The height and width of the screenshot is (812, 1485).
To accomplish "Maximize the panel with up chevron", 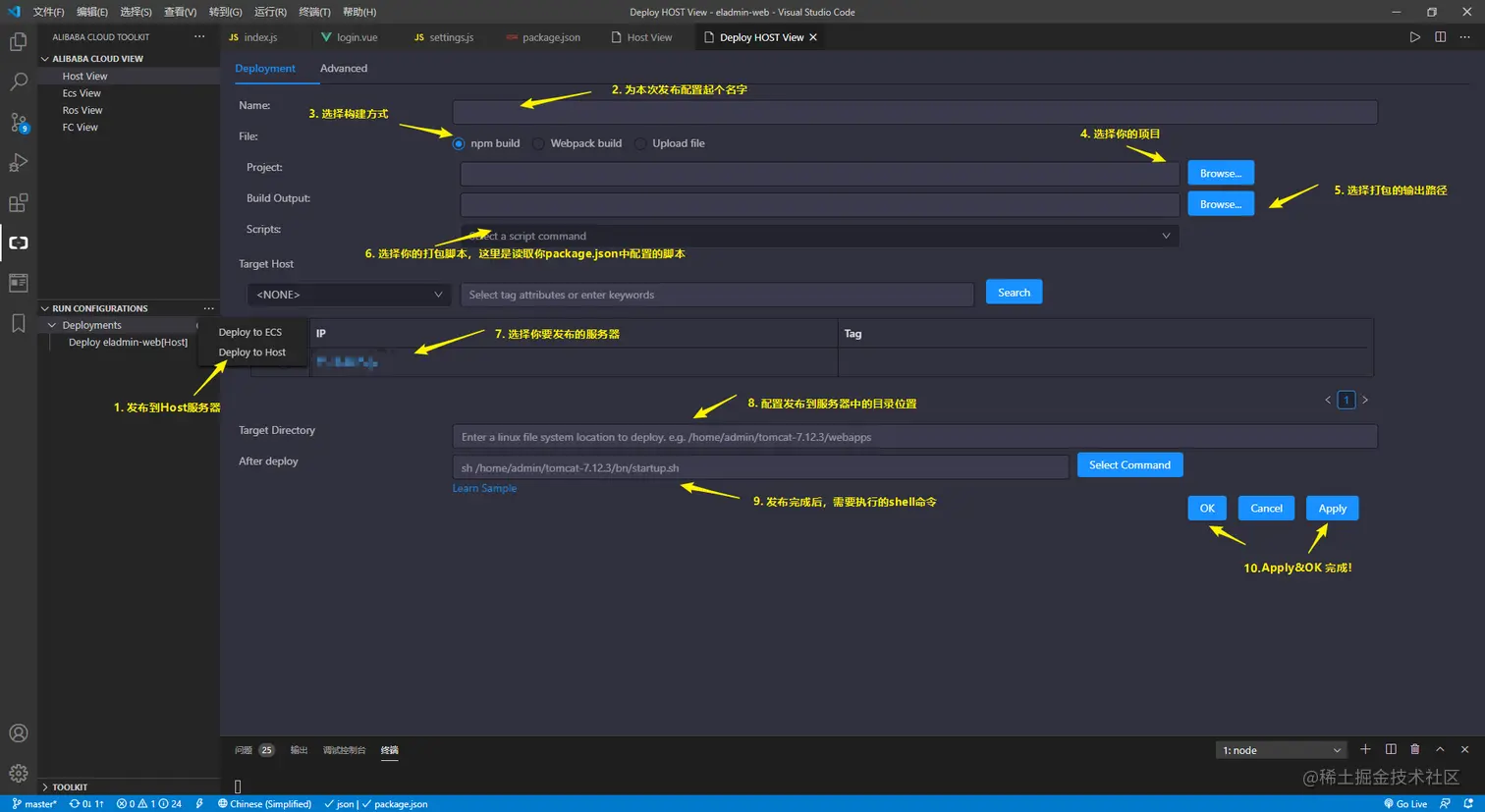I will (1440, 749).
